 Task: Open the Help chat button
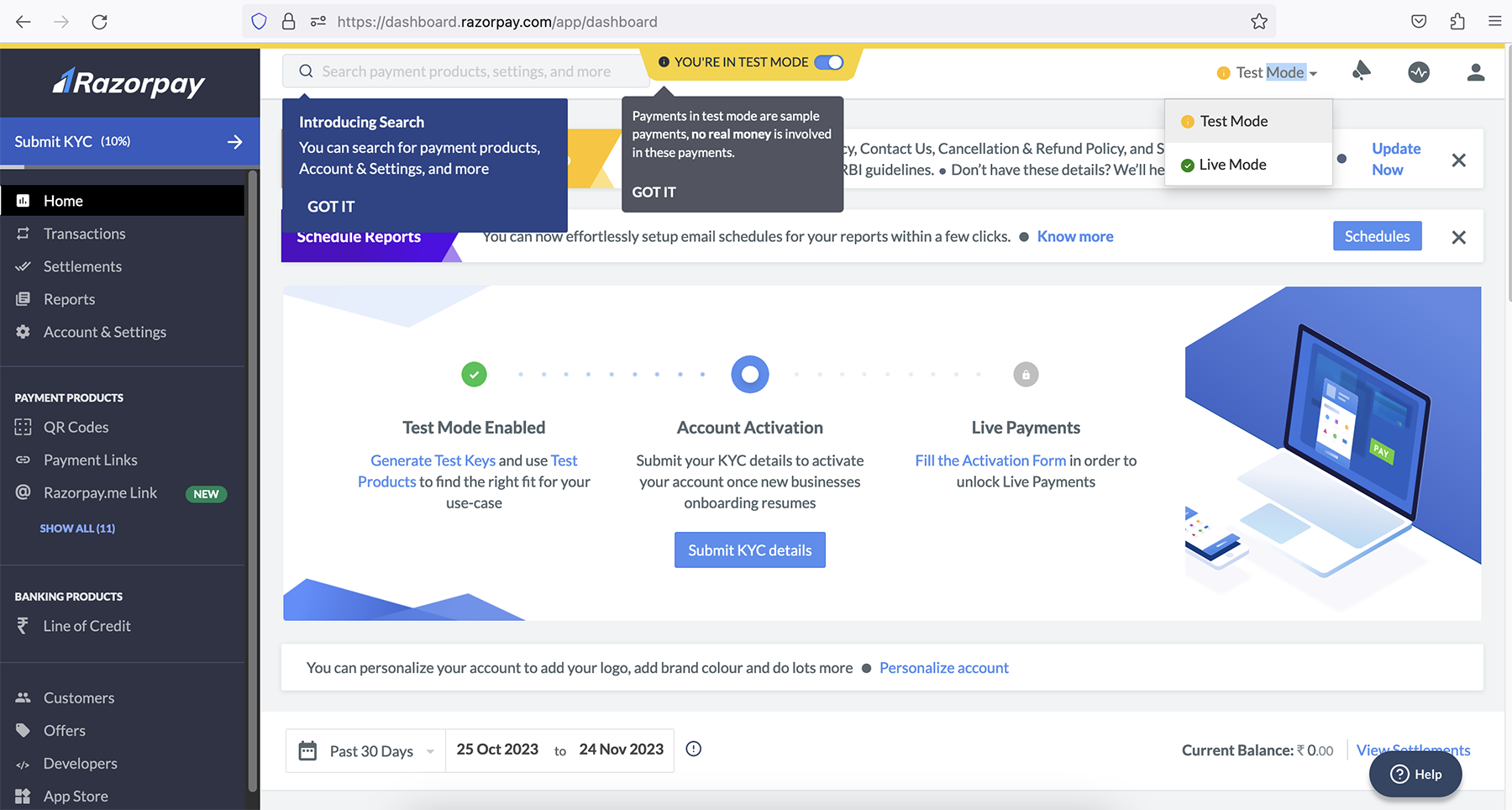coord(1415,775)
